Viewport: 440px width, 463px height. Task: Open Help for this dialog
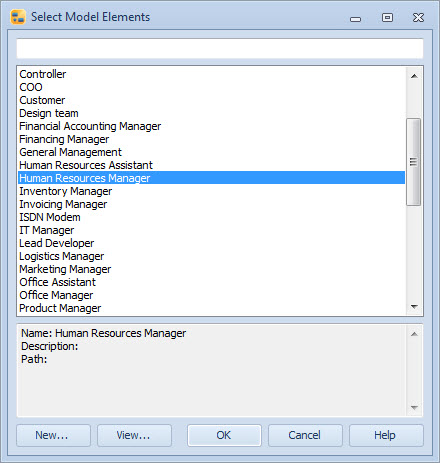pyautogui.click(x=386, y=435)
